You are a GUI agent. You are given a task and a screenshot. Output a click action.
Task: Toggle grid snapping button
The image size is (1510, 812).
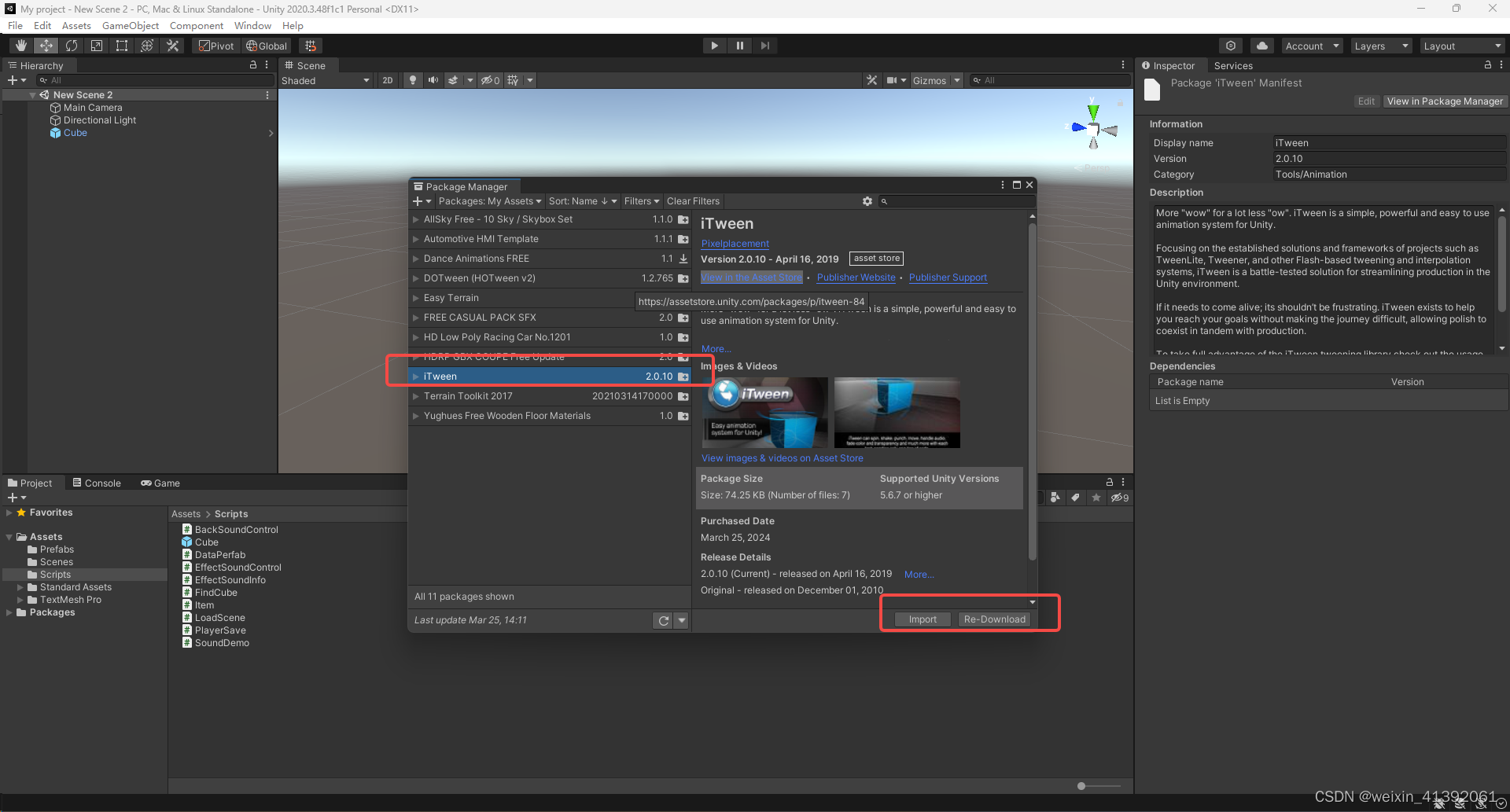click(x=311, y=46)
